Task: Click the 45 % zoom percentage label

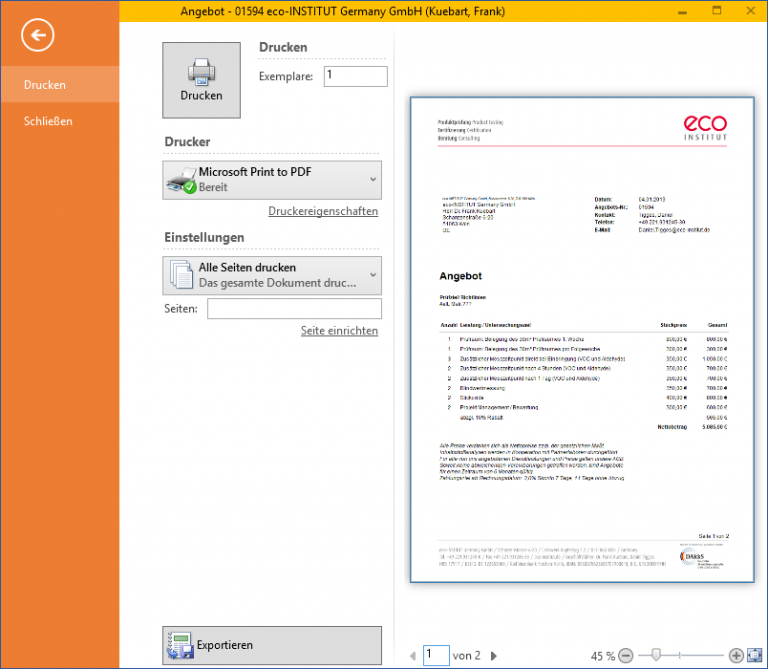Action: pos(601,656)
